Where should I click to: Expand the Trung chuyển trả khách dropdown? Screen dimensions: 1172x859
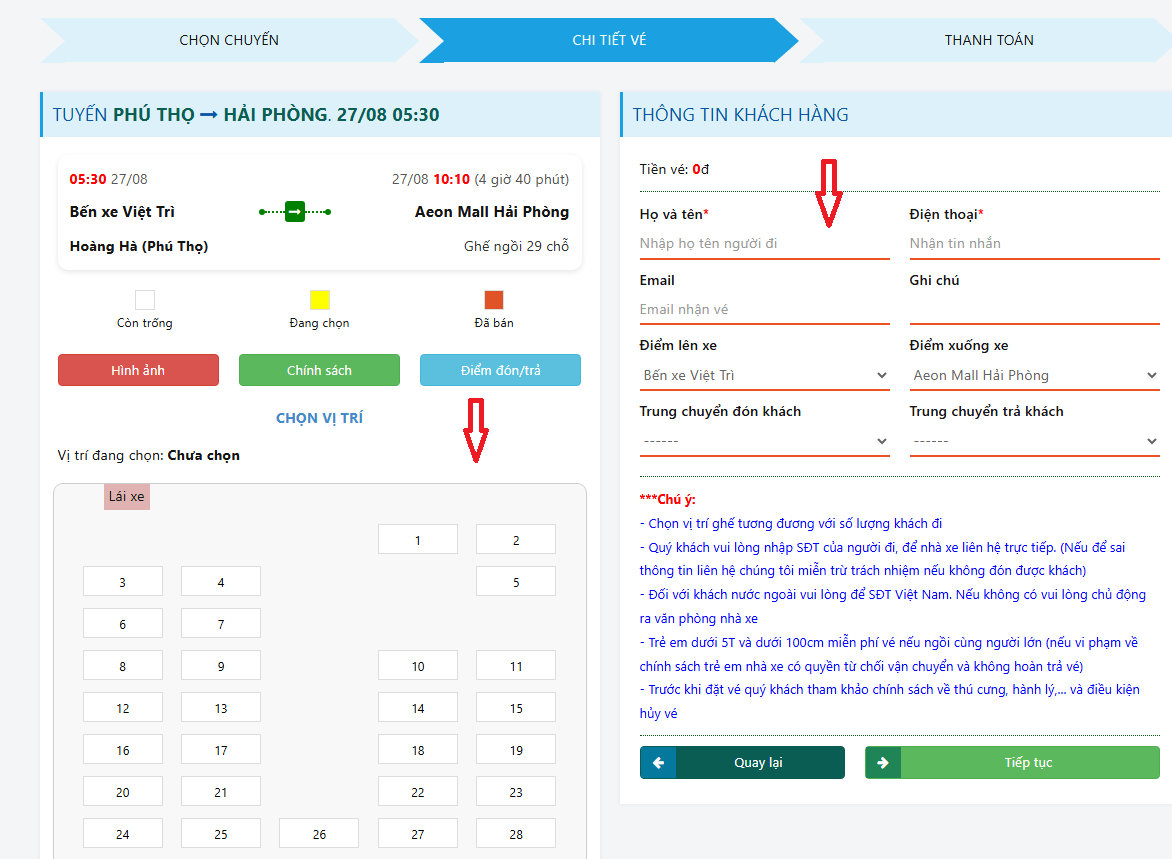(1034, 441)
